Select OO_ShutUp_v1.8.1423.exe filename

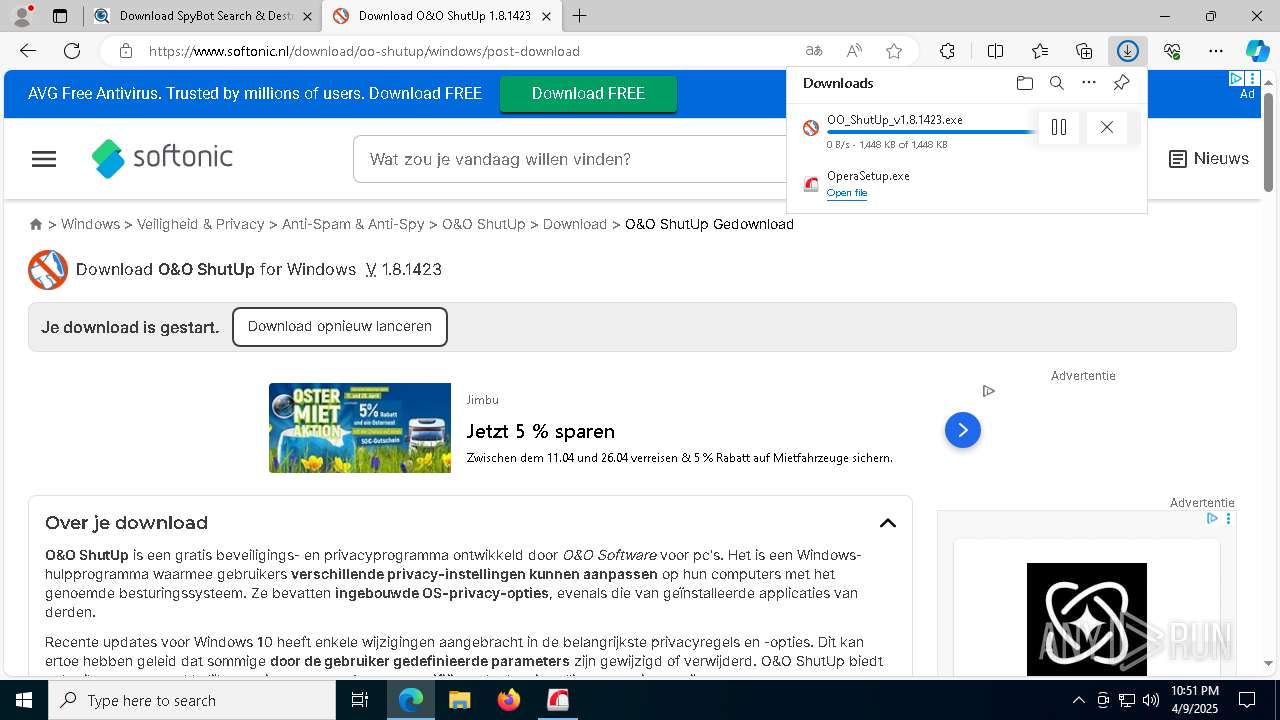[895, 120]
